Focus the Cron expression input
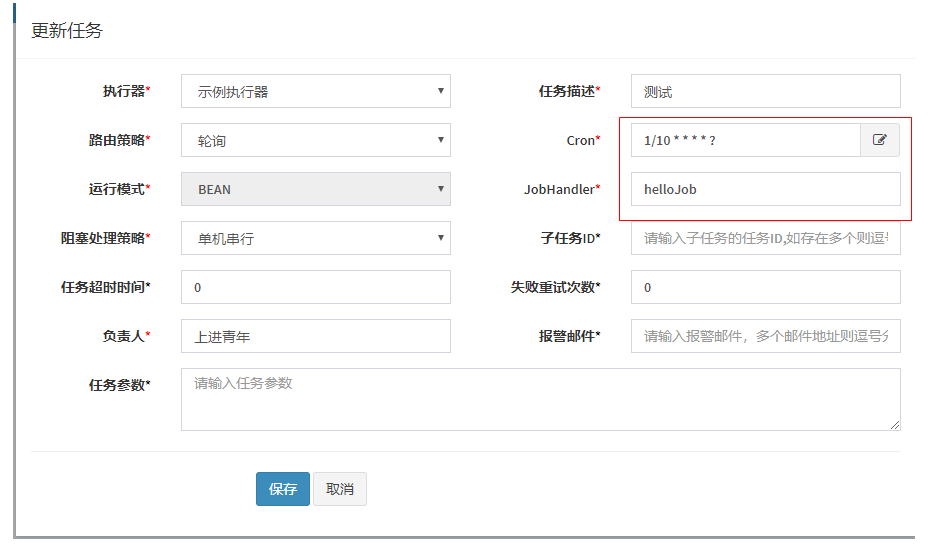The image size is (928, 549). click(746, 140)
